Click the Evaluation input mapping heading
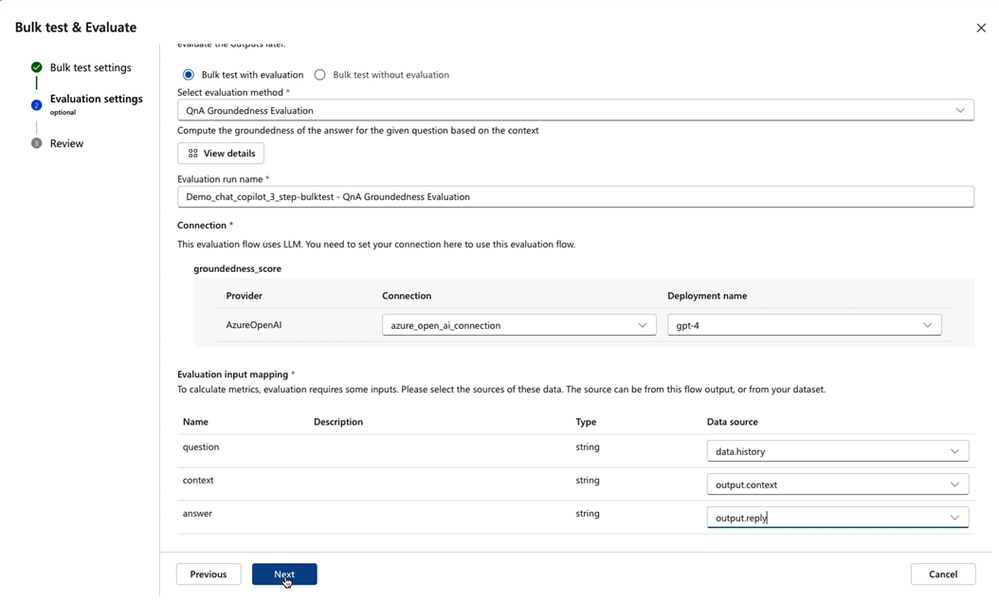The width and height of the screenshot is (999, 602). 233,375
